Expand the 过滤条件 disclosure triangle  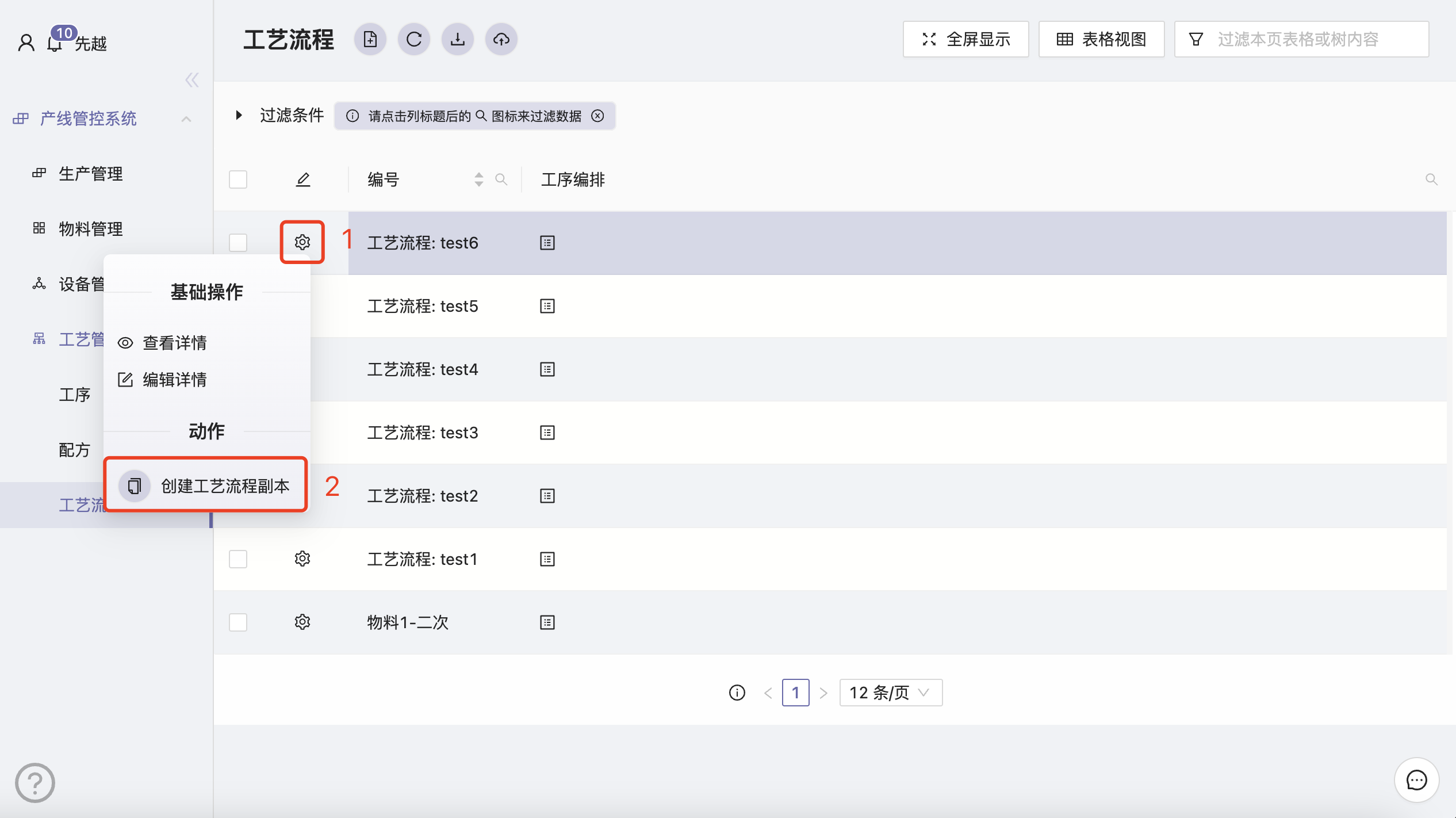(239, 115)
